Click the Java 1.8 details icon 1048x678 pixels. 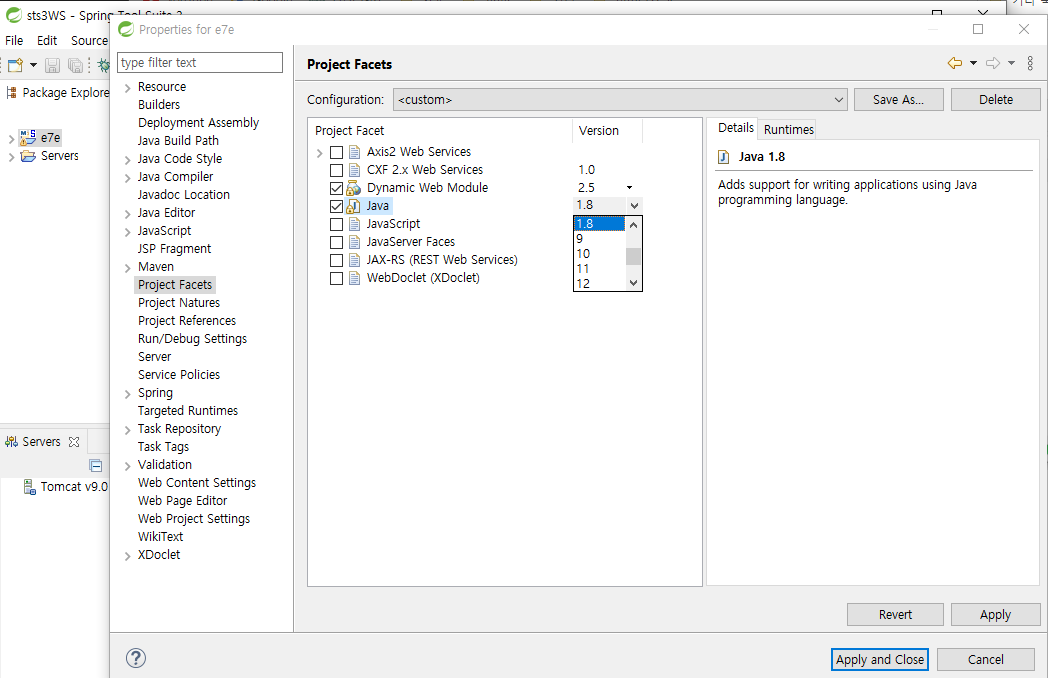click(723, 157)
